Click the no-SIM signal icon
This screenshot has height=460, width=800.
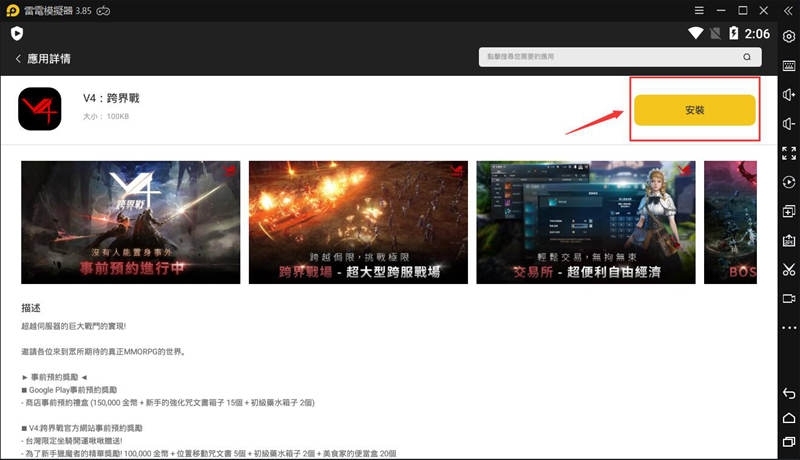click(x=715, y=34)
